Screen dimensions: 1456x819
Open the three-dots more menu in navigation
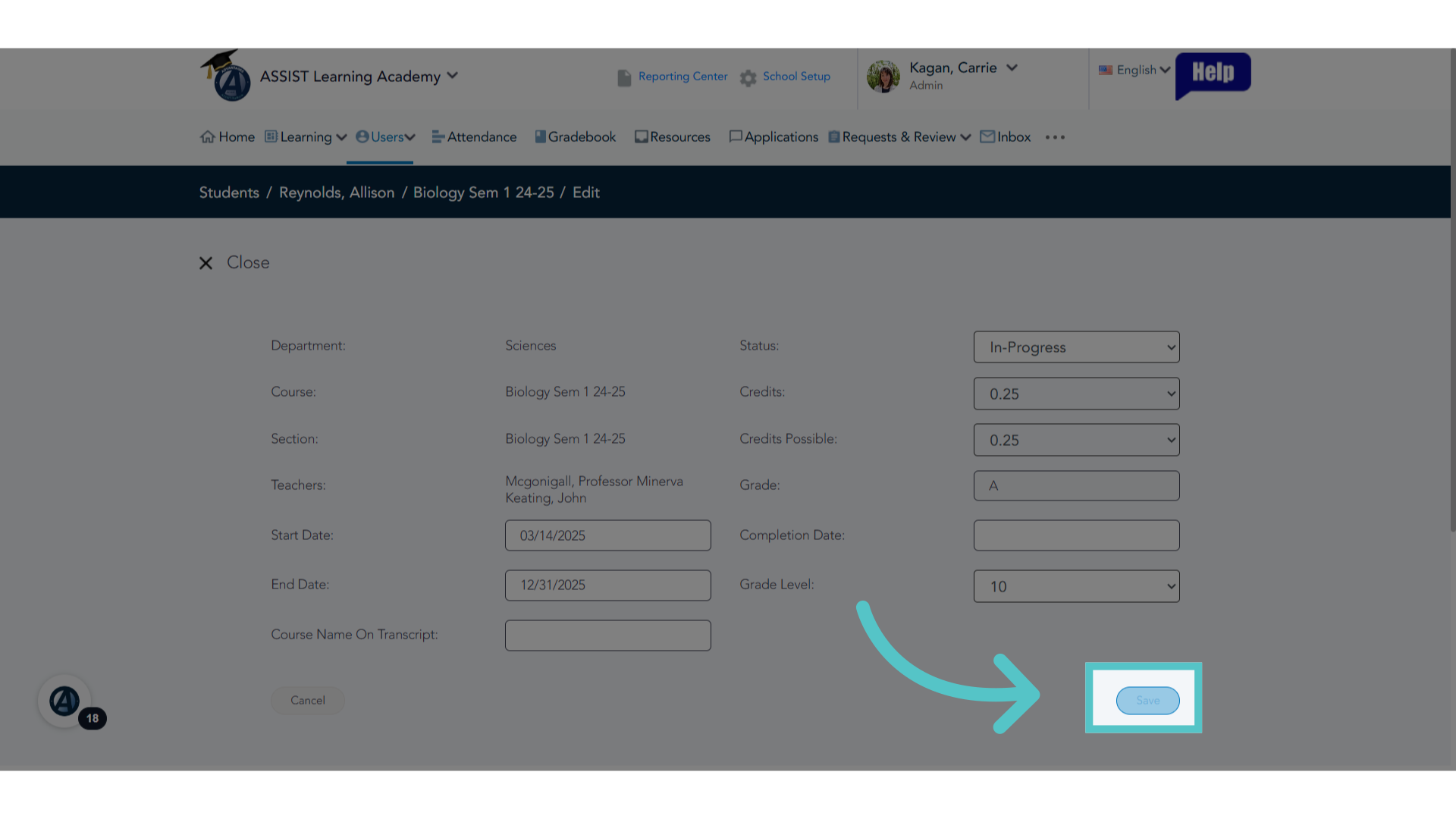click(x=1055, y=137)
